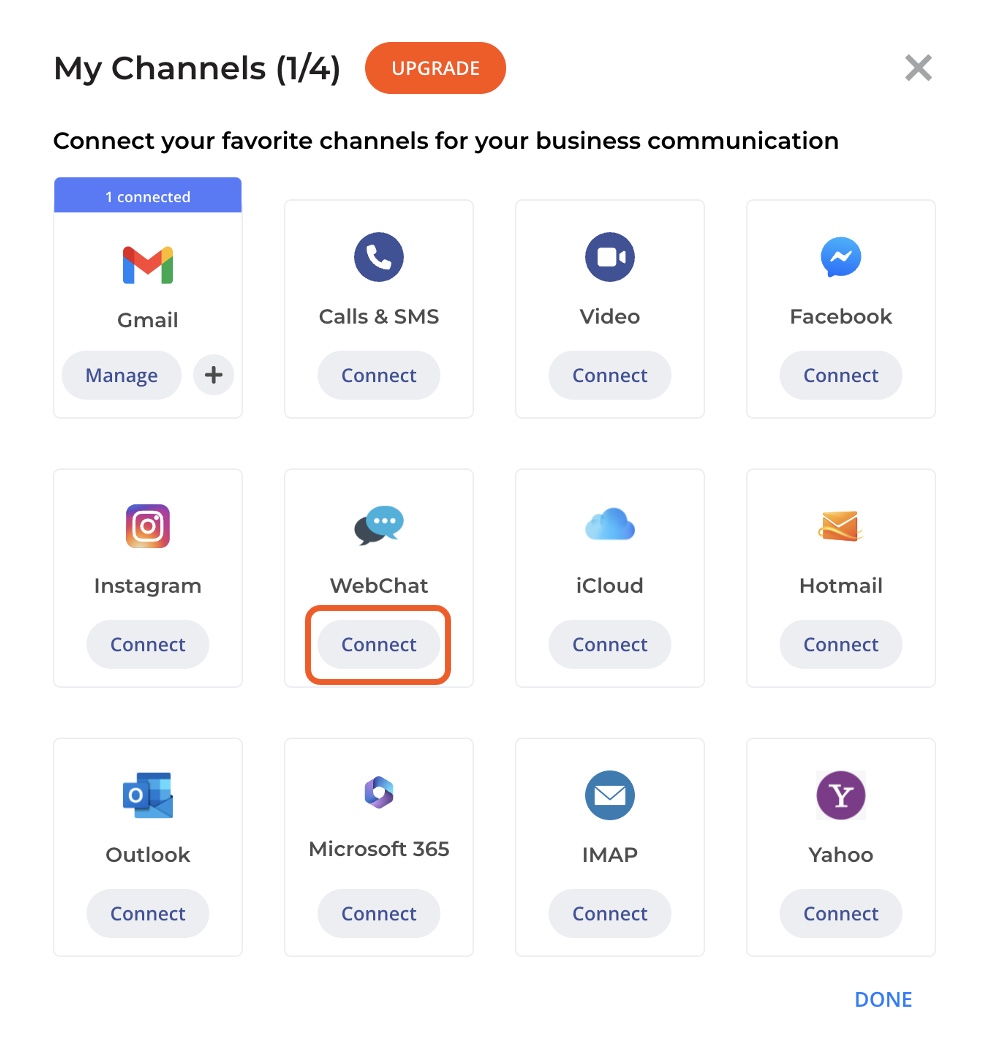984x1038 pixels.
Task: Click the Hotmail envelope icon
Action: click(x=841, y=526)
